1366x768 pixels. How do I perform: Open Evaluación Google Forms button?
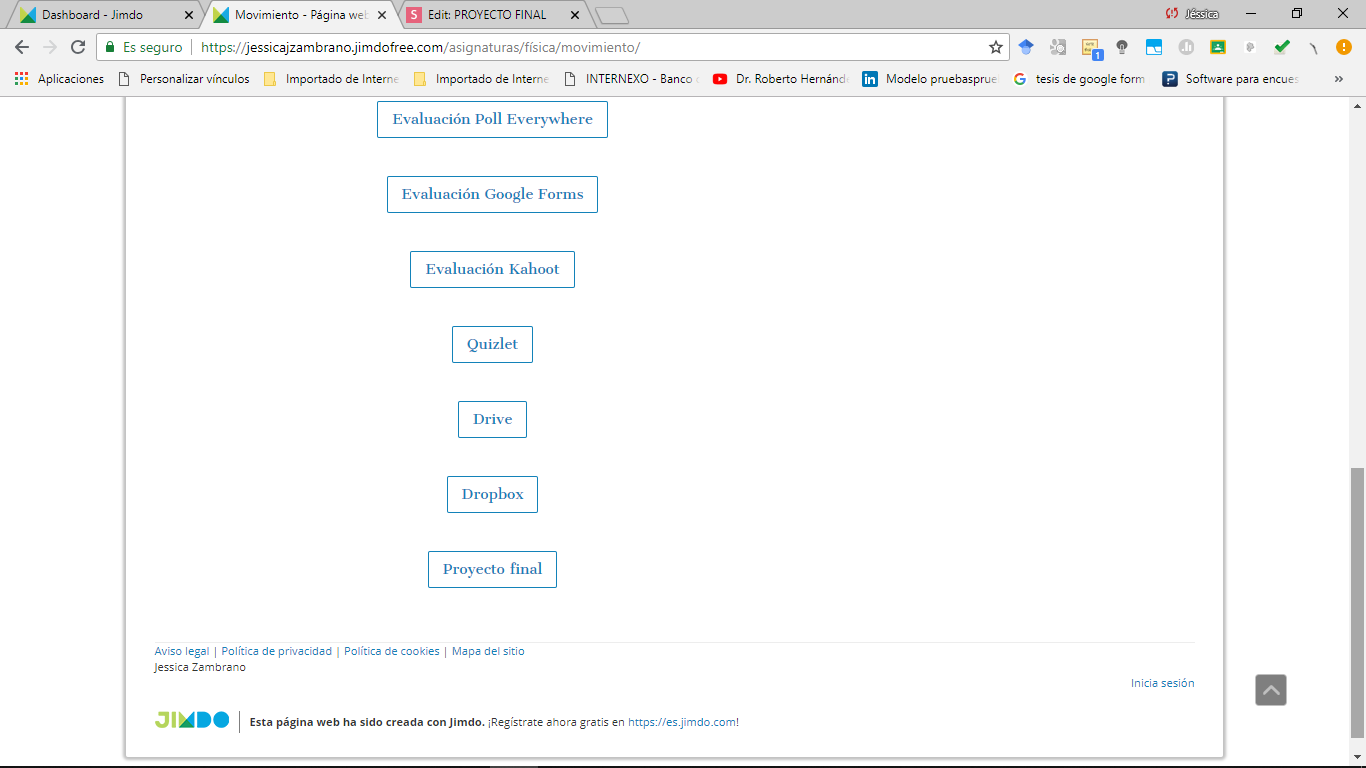(x=492, y=194)
